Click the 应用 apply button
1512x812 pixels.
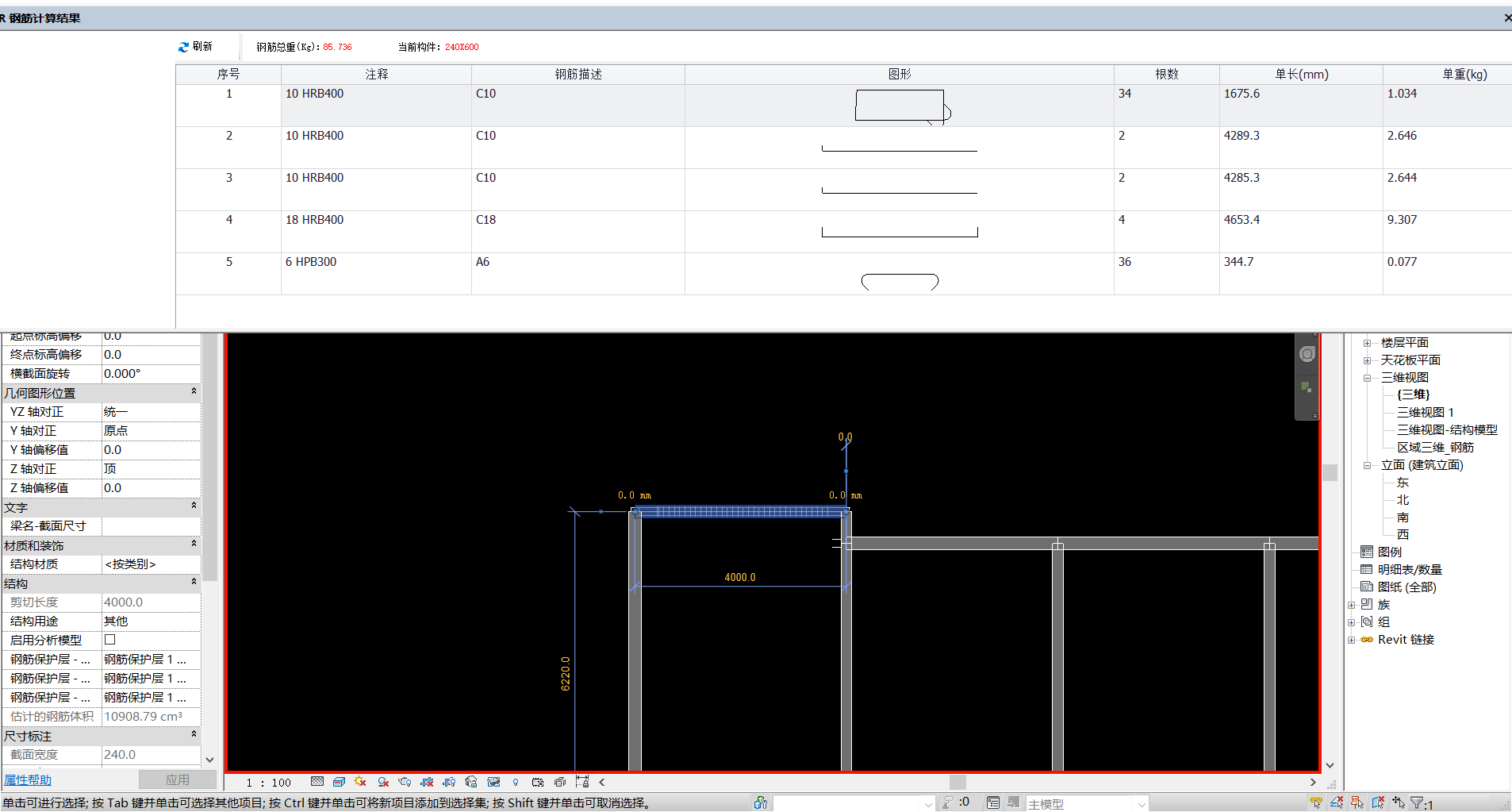pyautogui.click(x=177, y=780)
